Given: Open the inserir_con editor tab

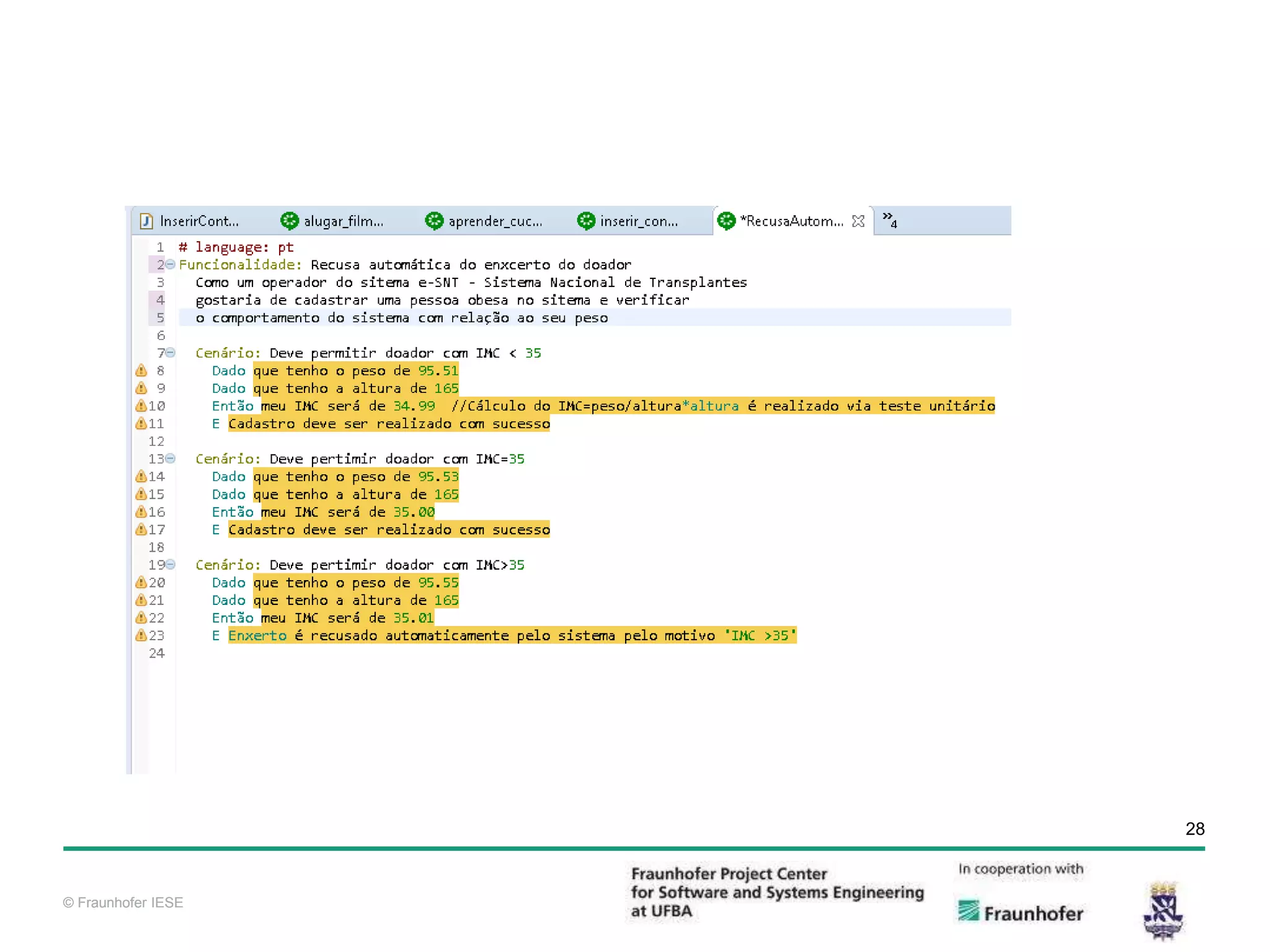Looking at the screenshot, I should tap(638, 221).
